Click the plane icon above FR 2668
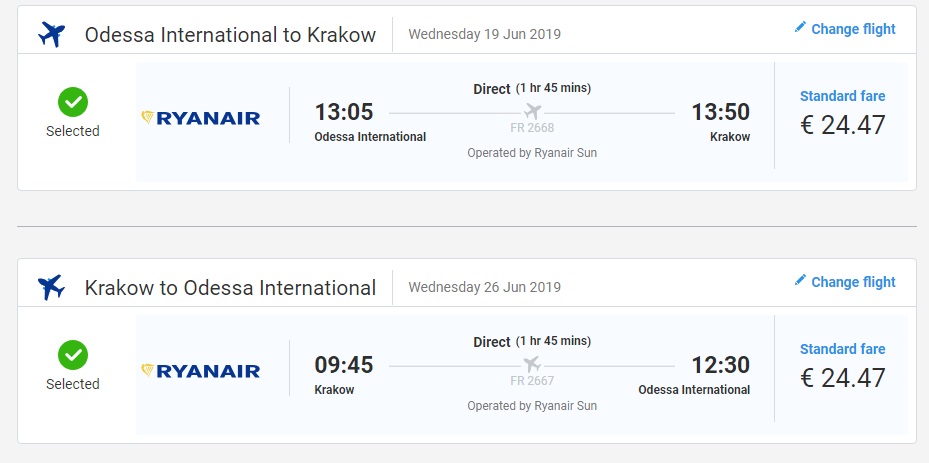Image resolution: width=929 pixels, height=463 pixels. pos(532,111)
